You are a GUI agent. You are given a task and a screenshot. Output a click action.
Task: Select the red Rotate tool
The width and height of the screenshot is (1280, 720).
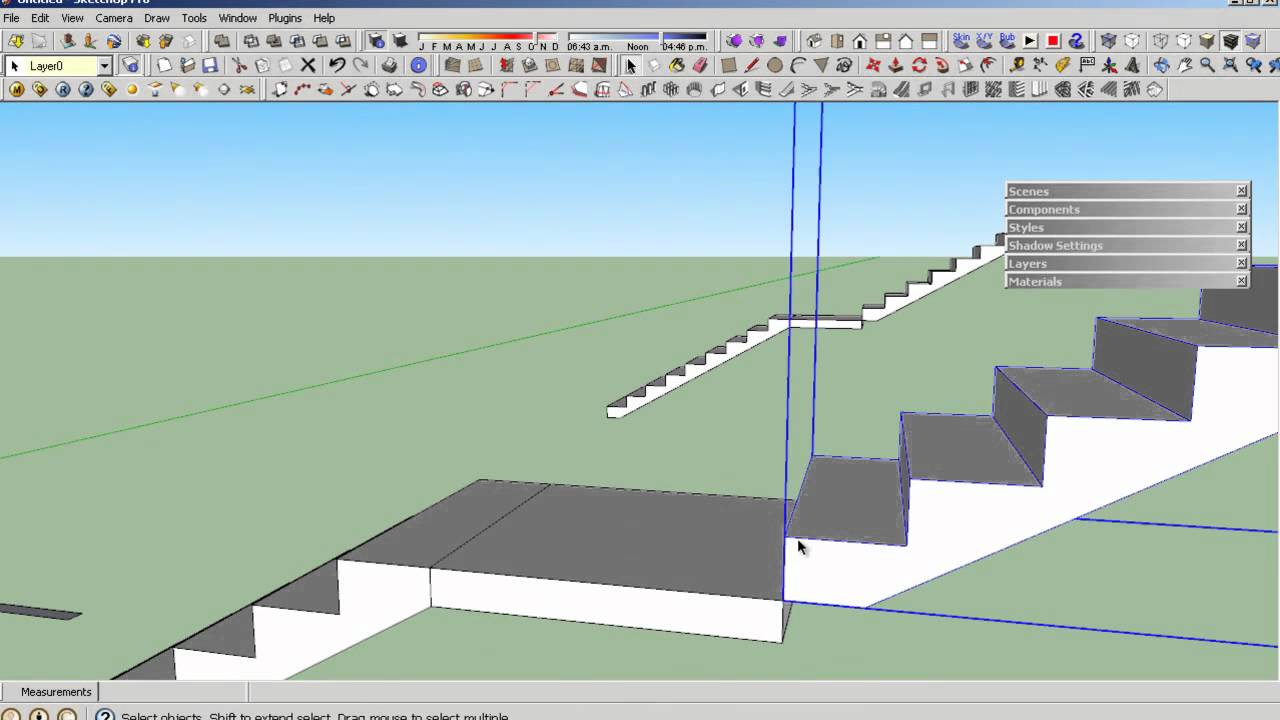[x=919, y=66]
